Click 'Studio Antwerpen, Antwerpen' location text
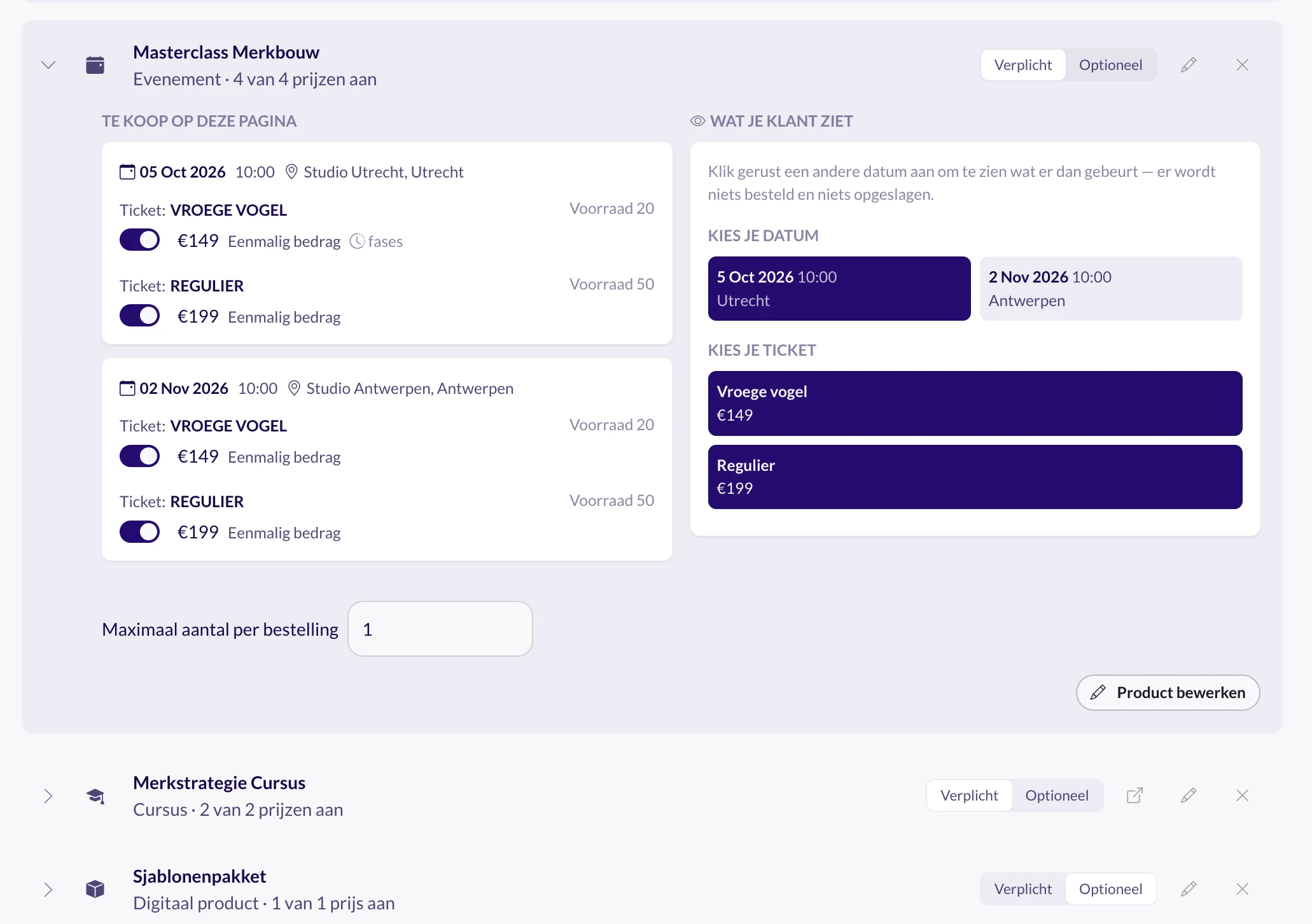The height and width of the screenshot is (924, 1312). [410, 388]
